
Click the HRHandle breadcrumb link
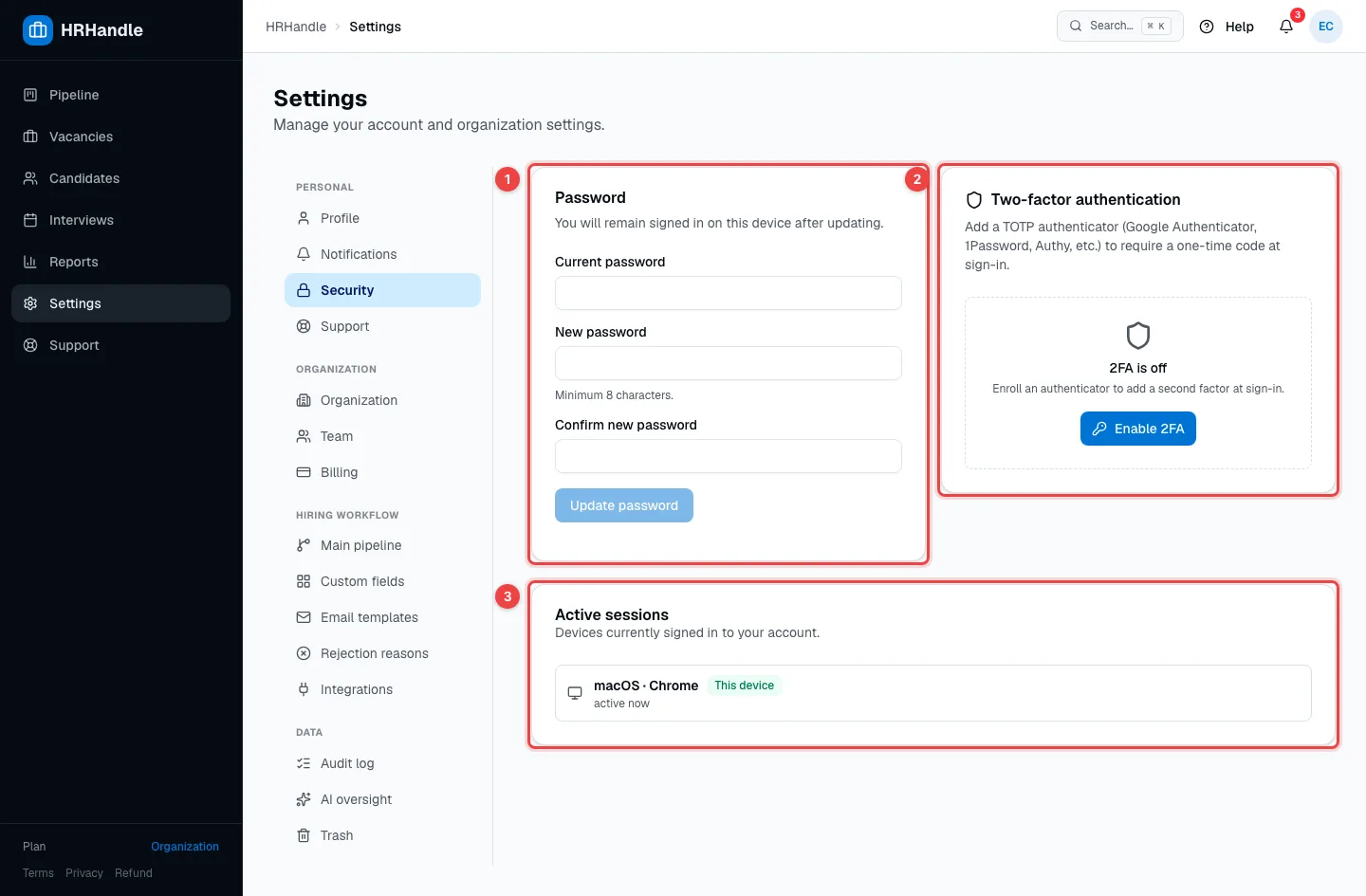[296, 27]
